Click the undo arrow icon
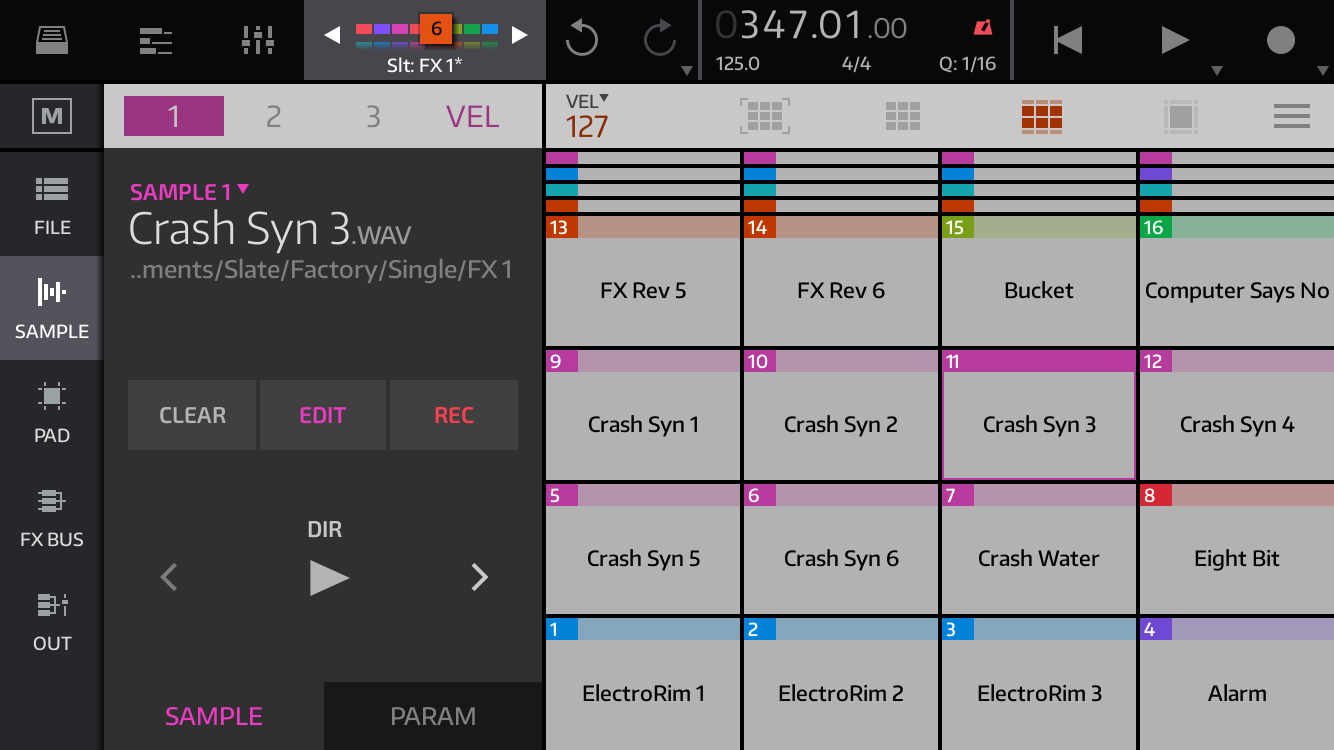This screenshot has width=1334, height=750. pyautogui.click(x=581, y=40)
